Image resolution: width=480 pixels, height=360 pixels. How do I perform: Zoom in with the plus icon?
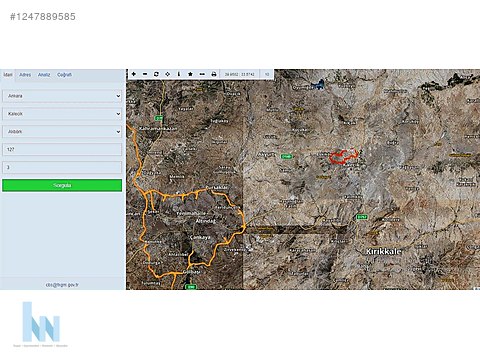134,74
